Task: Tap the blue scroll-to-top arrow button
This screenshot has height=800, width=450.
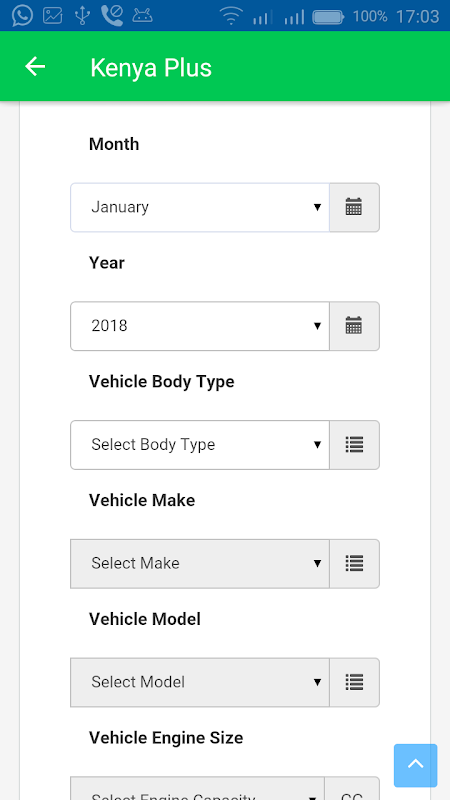Action: click(x=415, y=765)
